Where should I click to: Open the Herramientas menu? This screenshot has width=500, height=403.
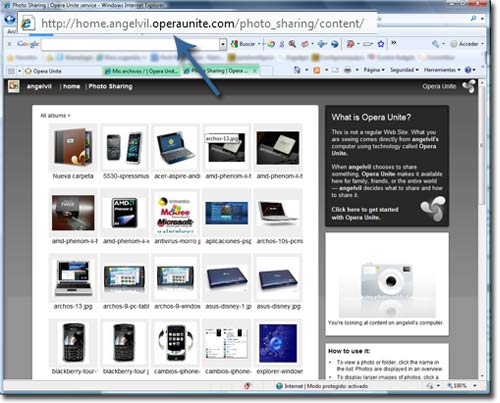[442, 70]
